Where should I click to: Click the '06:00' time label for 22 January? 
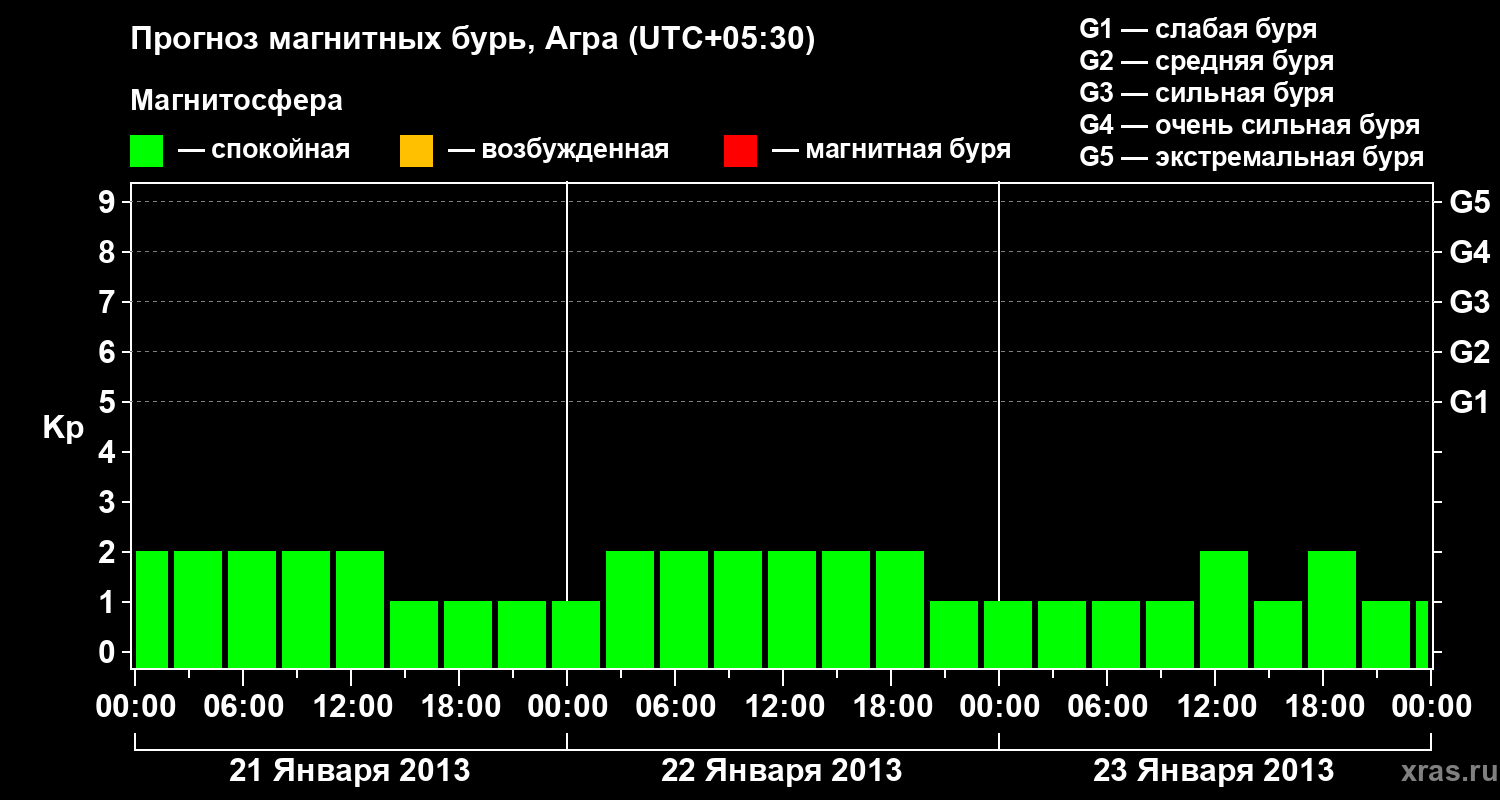pos(675,707)
